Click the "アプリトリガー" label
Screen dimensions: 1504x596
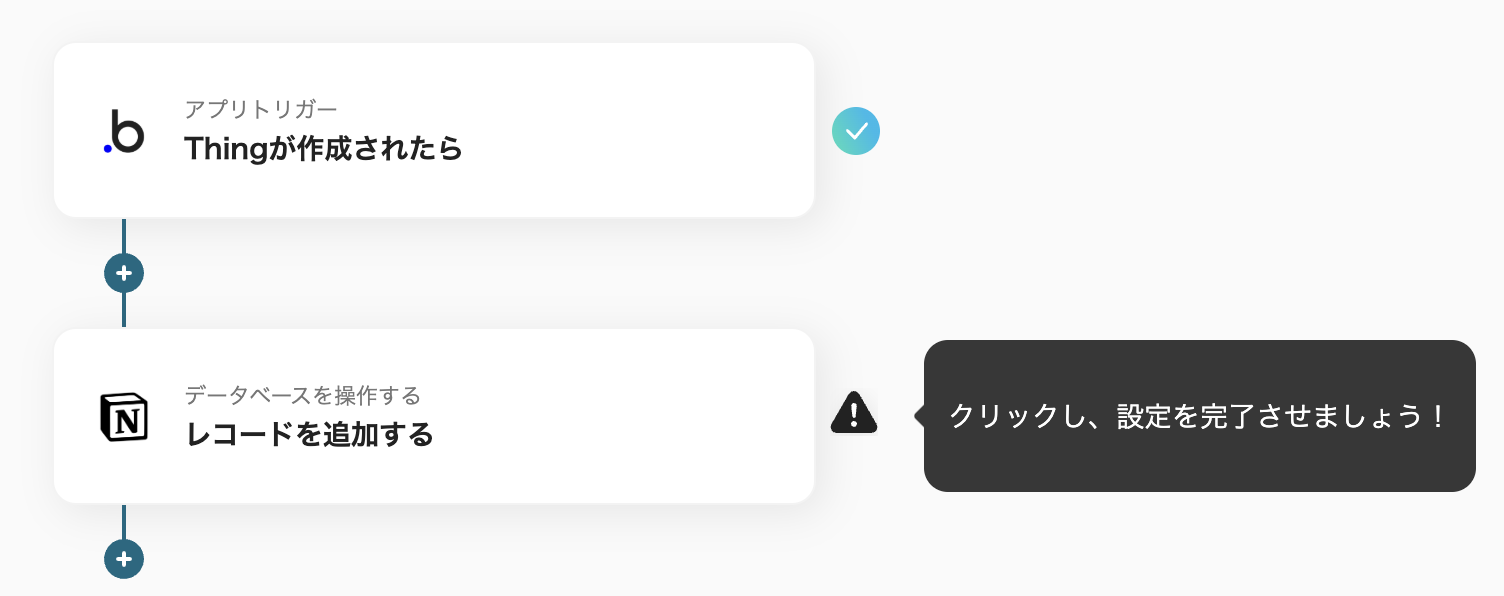tap(261, 109)
